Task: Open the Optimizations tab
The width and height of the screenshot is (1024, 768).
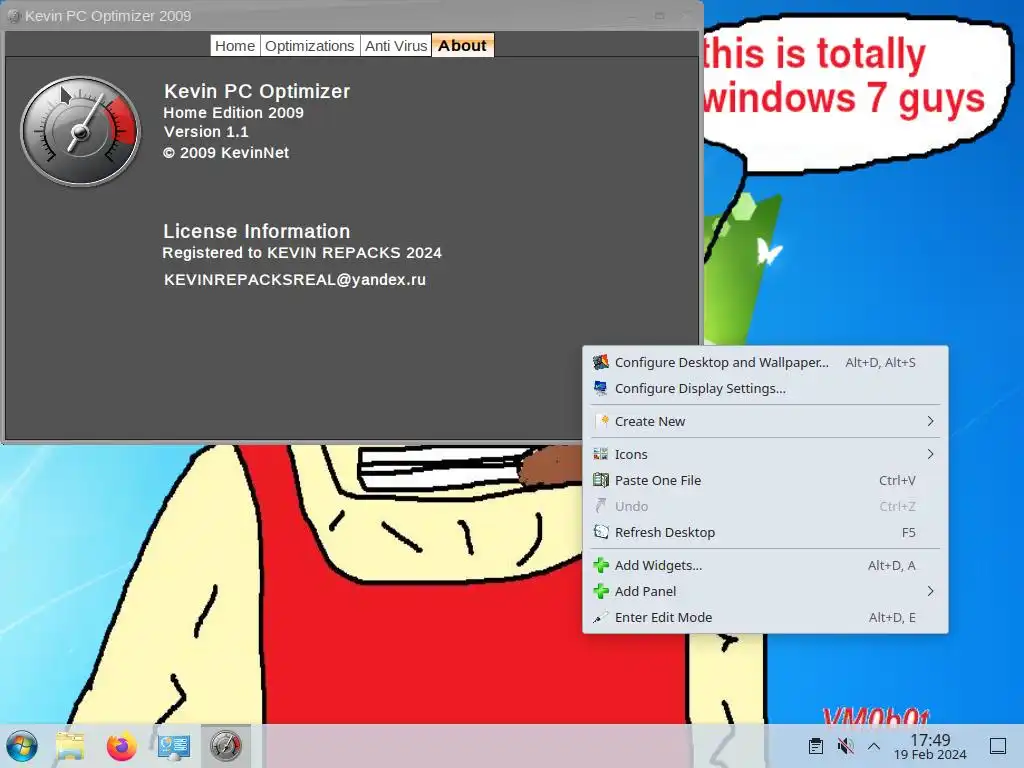Action: click(310, 46)
